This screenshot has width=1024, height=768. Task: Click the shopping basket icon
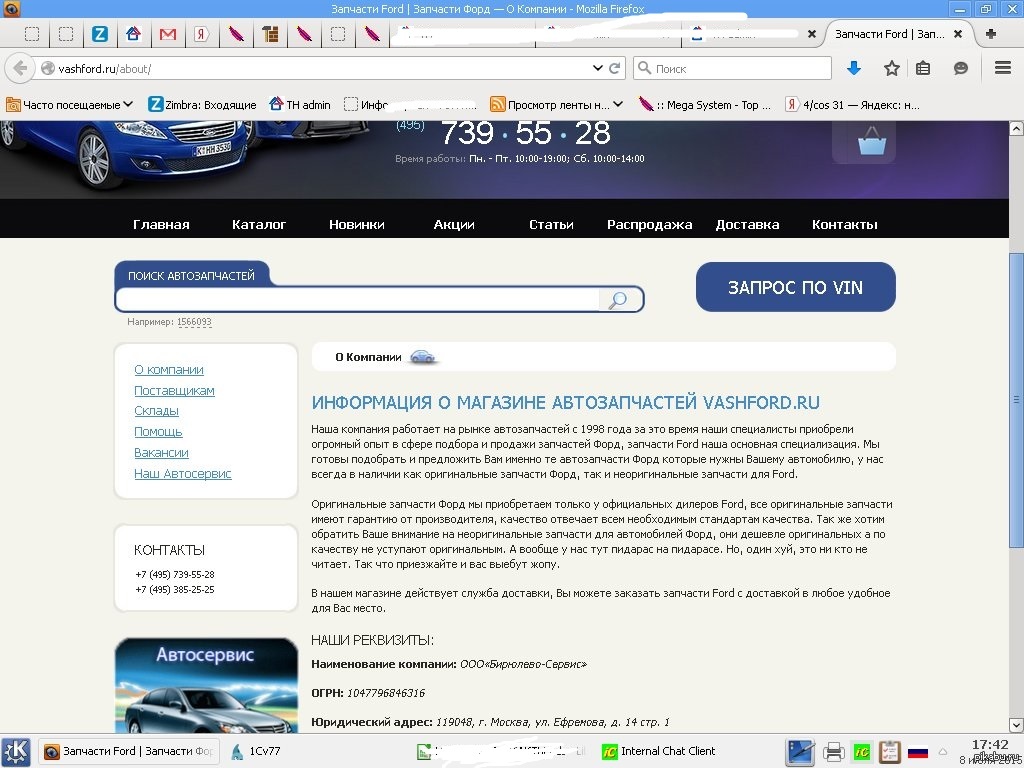pos(871,143)
